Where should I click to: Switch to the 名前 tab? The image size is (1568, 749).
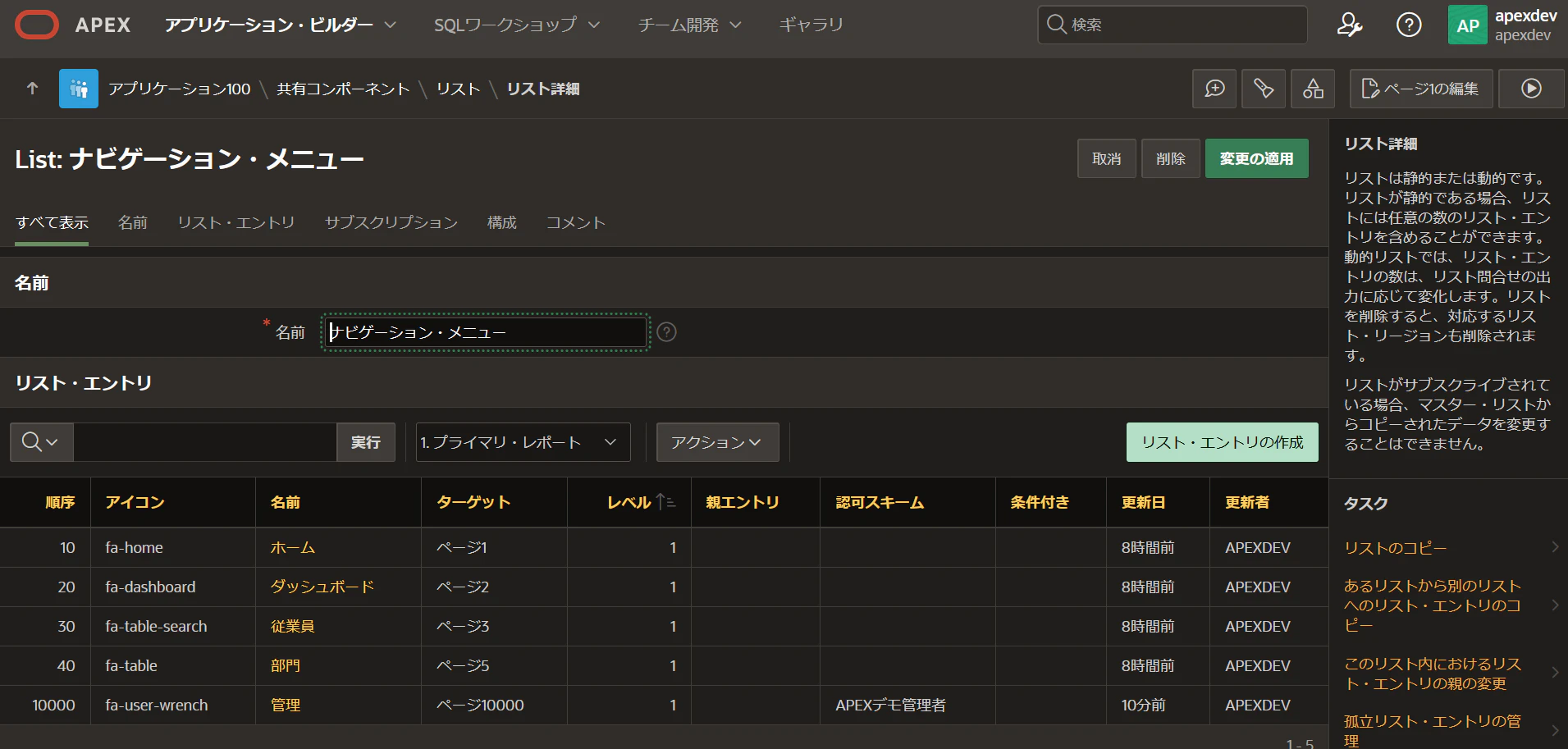(x=132, y=222)
